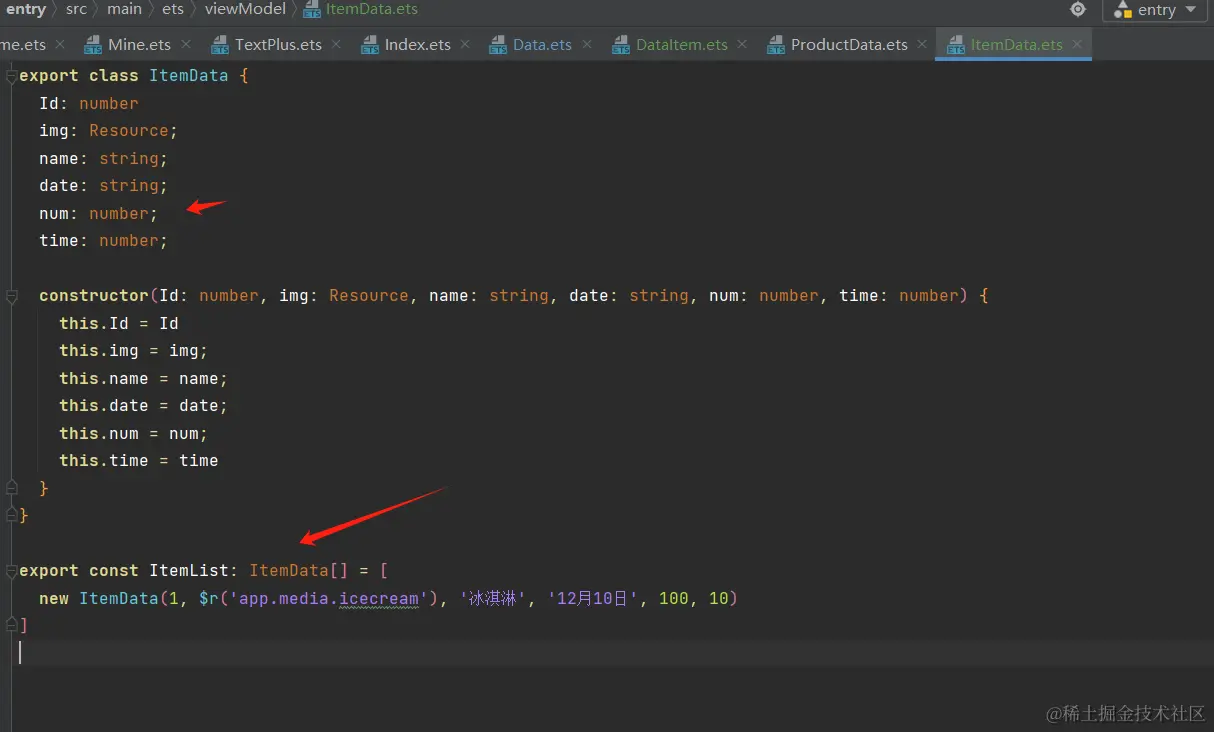Switch to the Data.ets tab
Screen dimensions: 1214x732
pyautogui.click(x=542, y=44)
